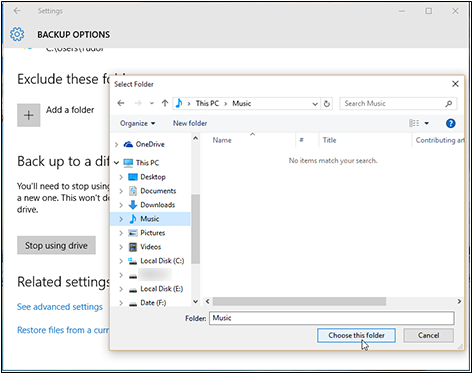Refresh the Music folder view
Viewport: 473px width, 374px height.
327,104
